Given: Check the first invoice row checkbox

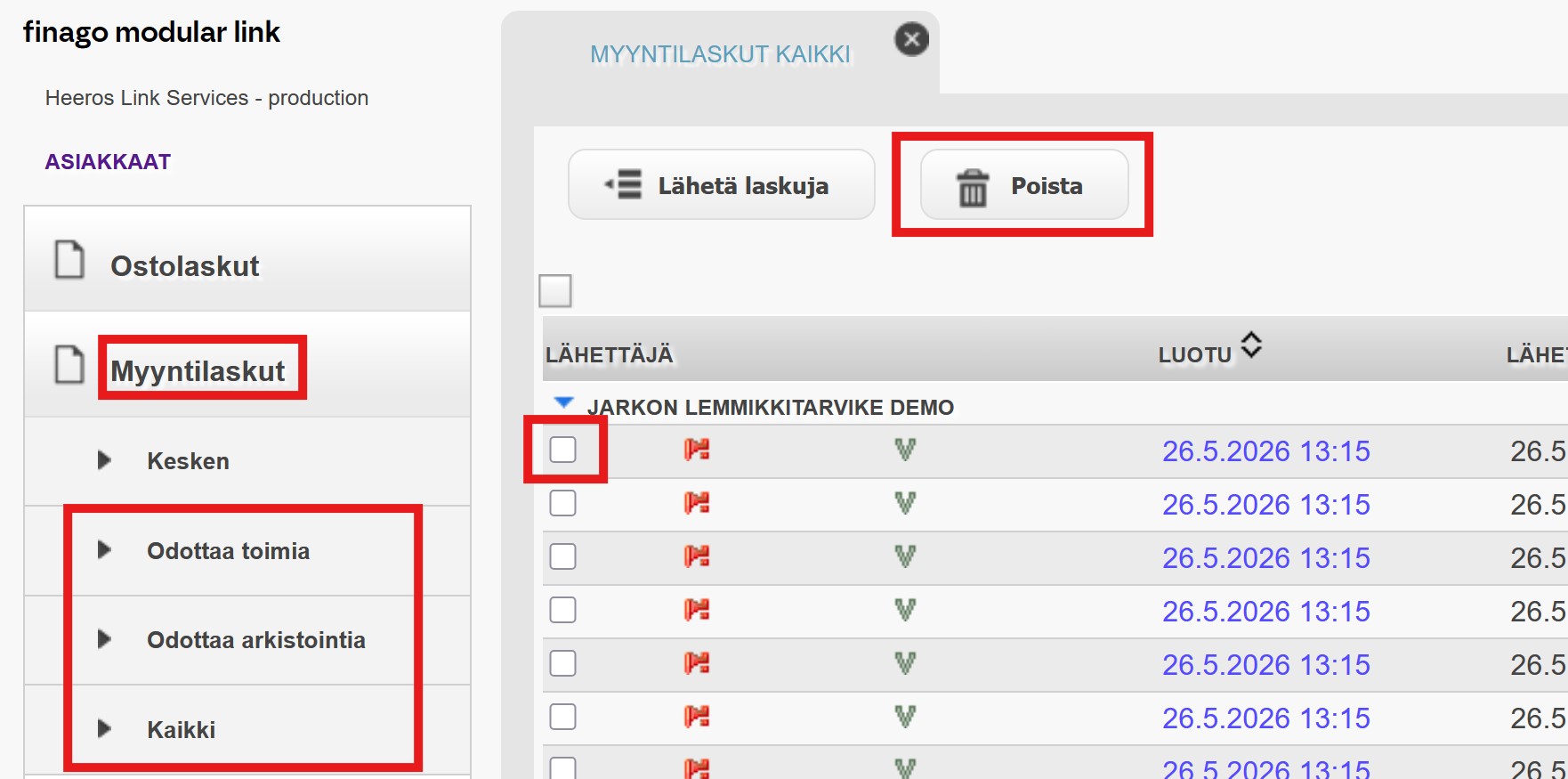Looking at the screenshot, I should click(x=563, y=450).
